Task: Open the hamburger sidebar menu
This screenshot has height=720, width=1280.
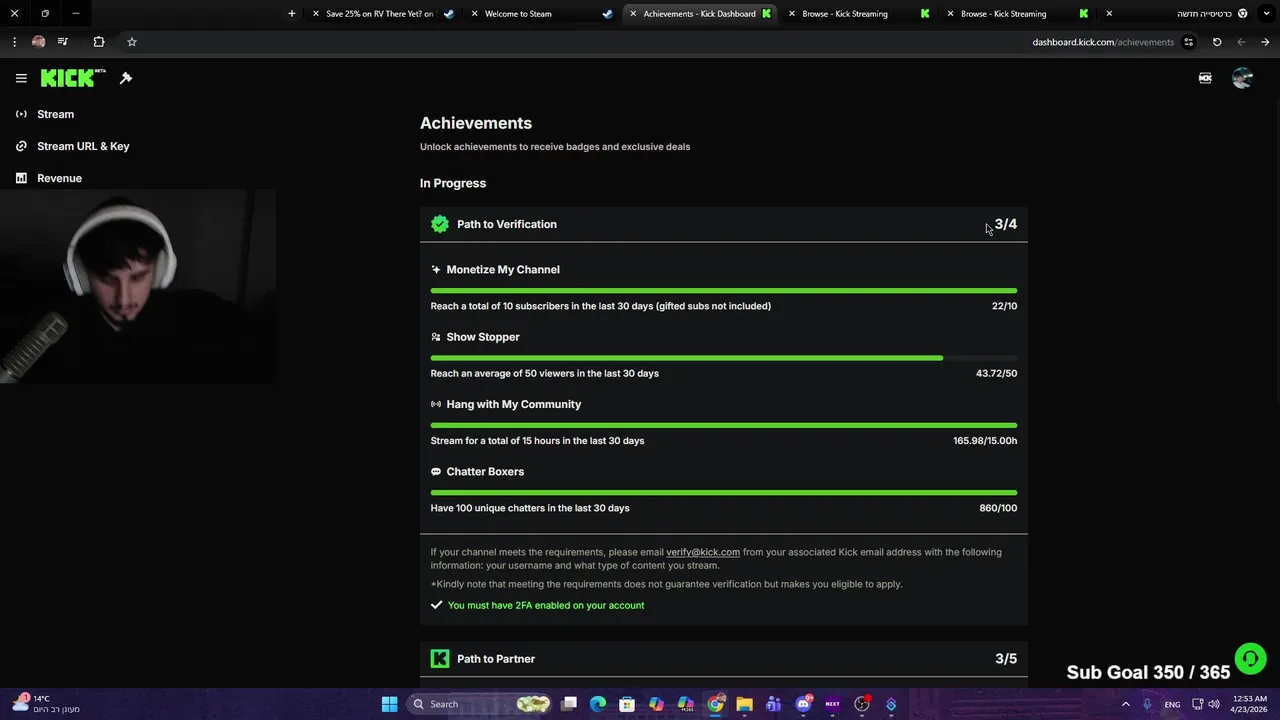Action: tap(21, 78)
